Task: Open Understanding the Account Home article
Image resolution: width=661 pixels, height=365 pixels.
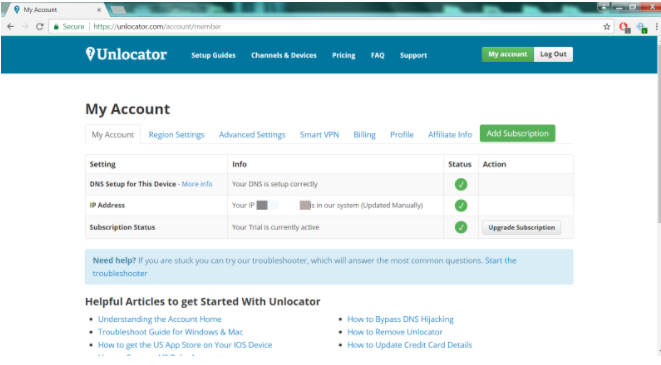Action: tap(159, 319)
